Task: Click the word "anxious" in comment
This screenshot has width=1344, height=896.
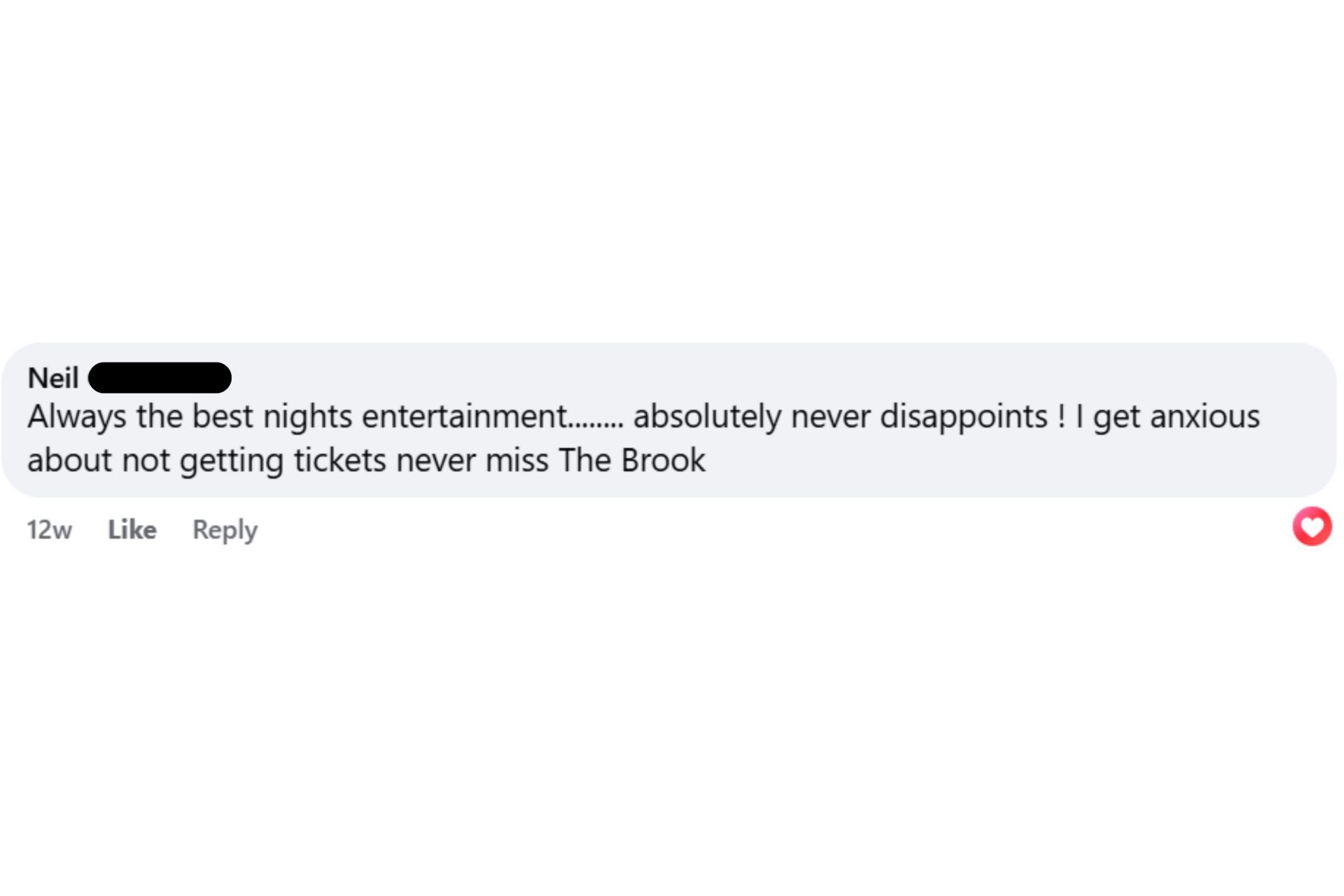Action: click(x=1205, y=417)
